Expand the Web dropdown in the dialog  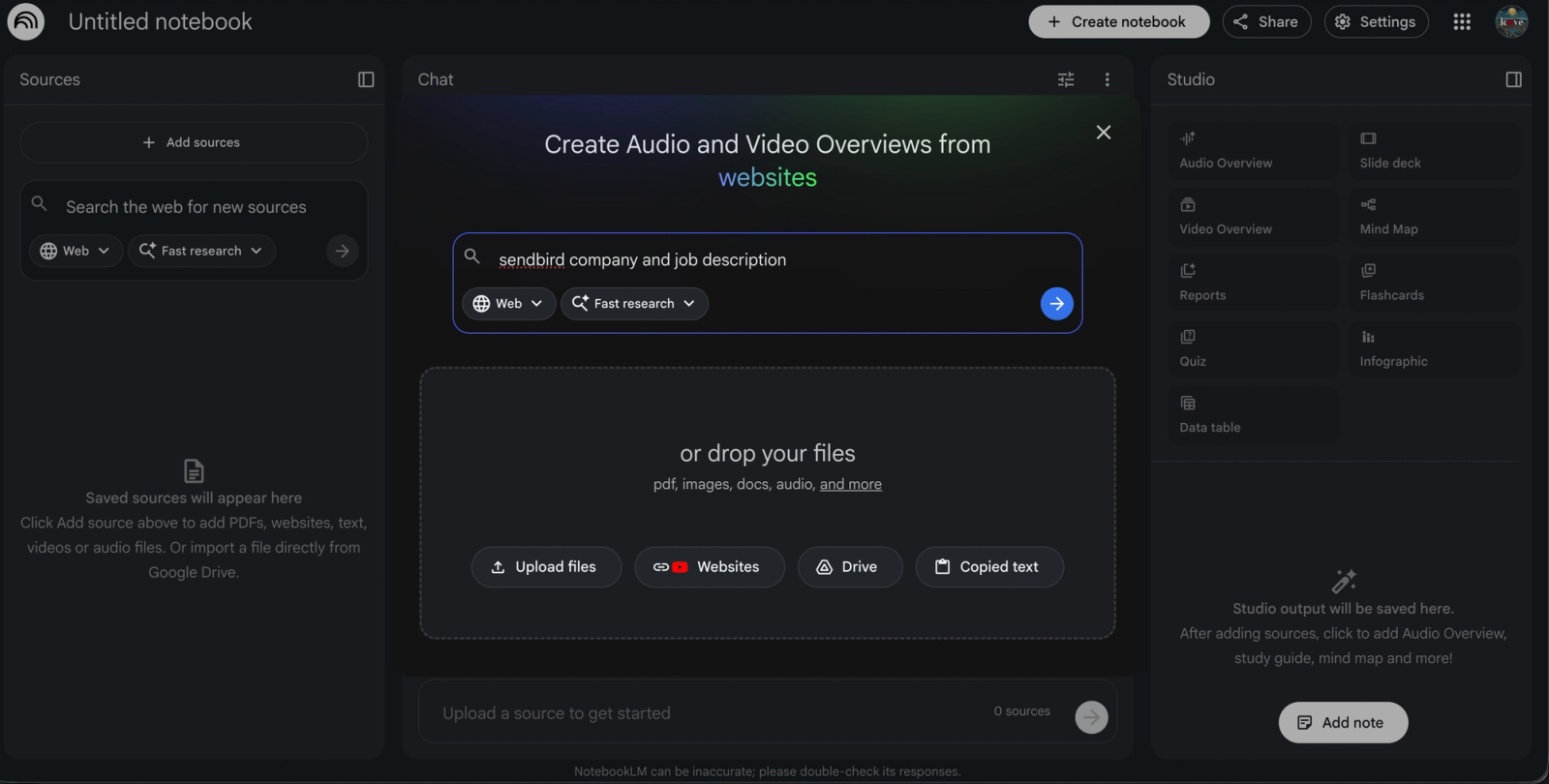[508, 303]
